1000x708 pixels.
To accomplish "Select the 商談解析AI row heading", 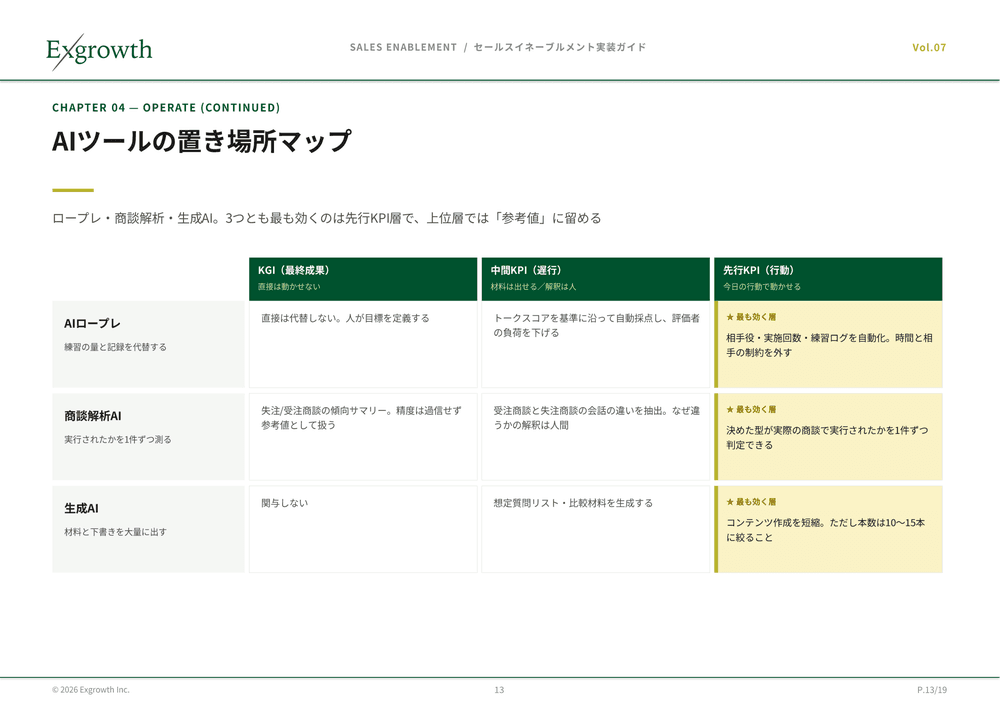I will click(x=92, y=416).
